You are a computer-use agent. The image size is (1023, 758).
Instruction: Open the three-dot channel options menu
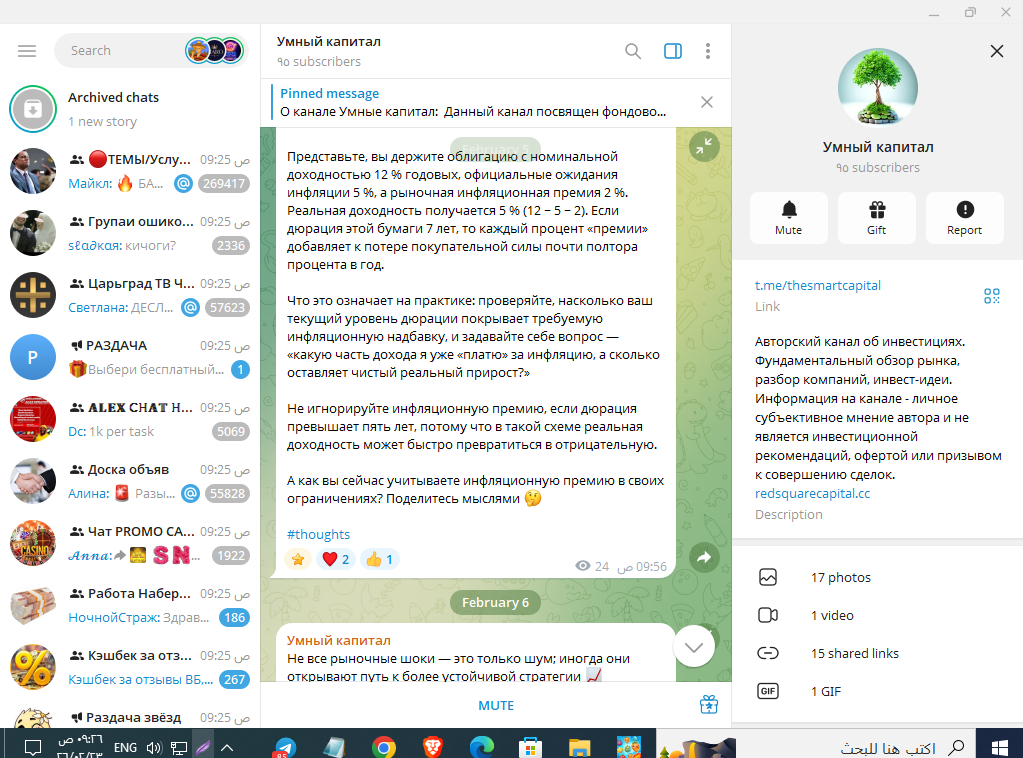pos(708,51)
